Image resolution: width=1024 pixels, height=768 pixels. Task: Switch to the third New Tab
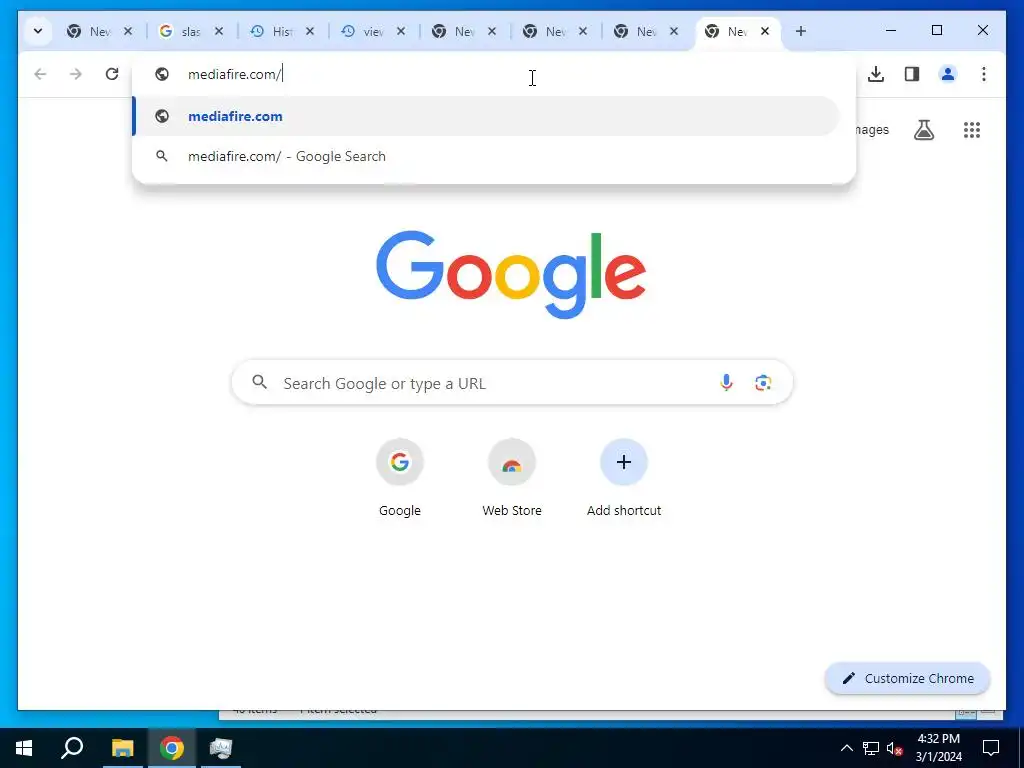[x=554, y=31]
